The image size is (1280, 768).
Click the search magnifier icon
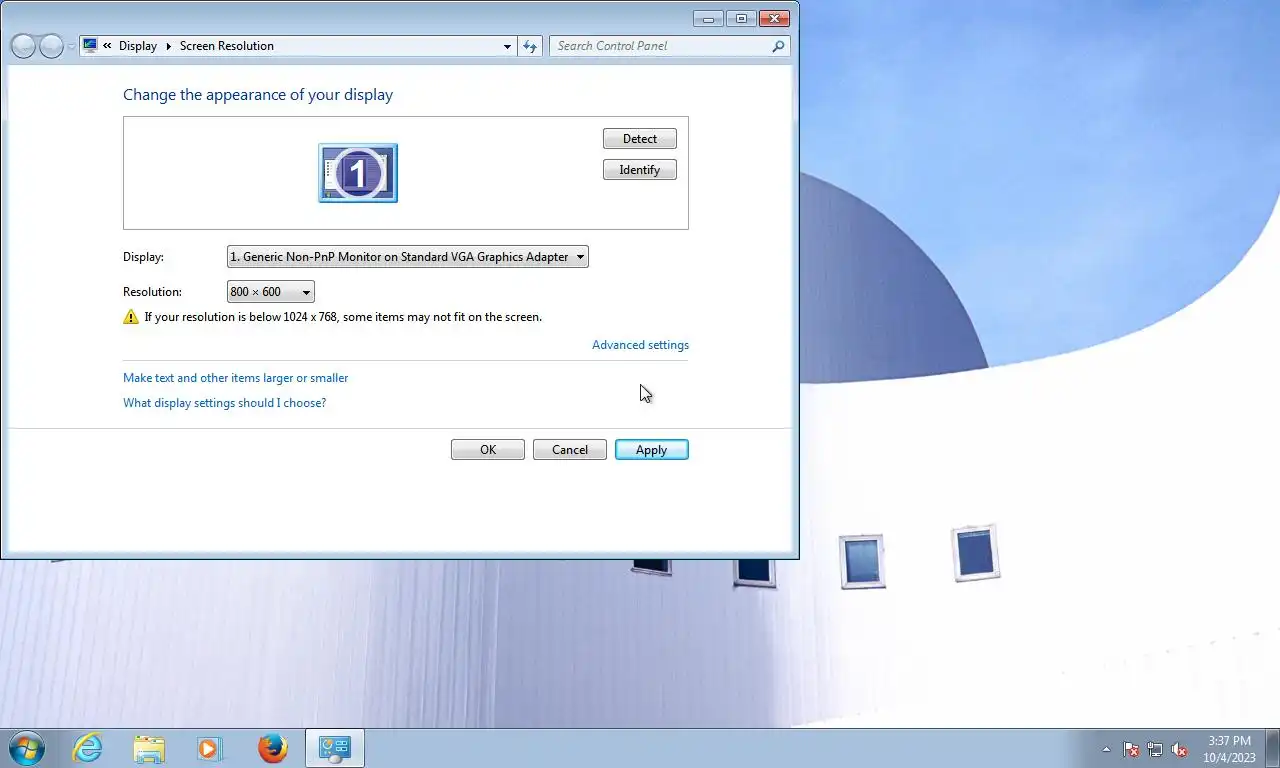778,46
